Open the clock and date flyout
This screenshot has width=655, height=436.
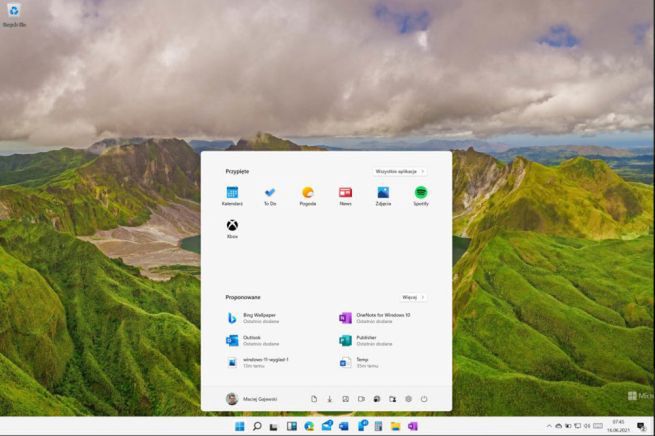(618, 426)
